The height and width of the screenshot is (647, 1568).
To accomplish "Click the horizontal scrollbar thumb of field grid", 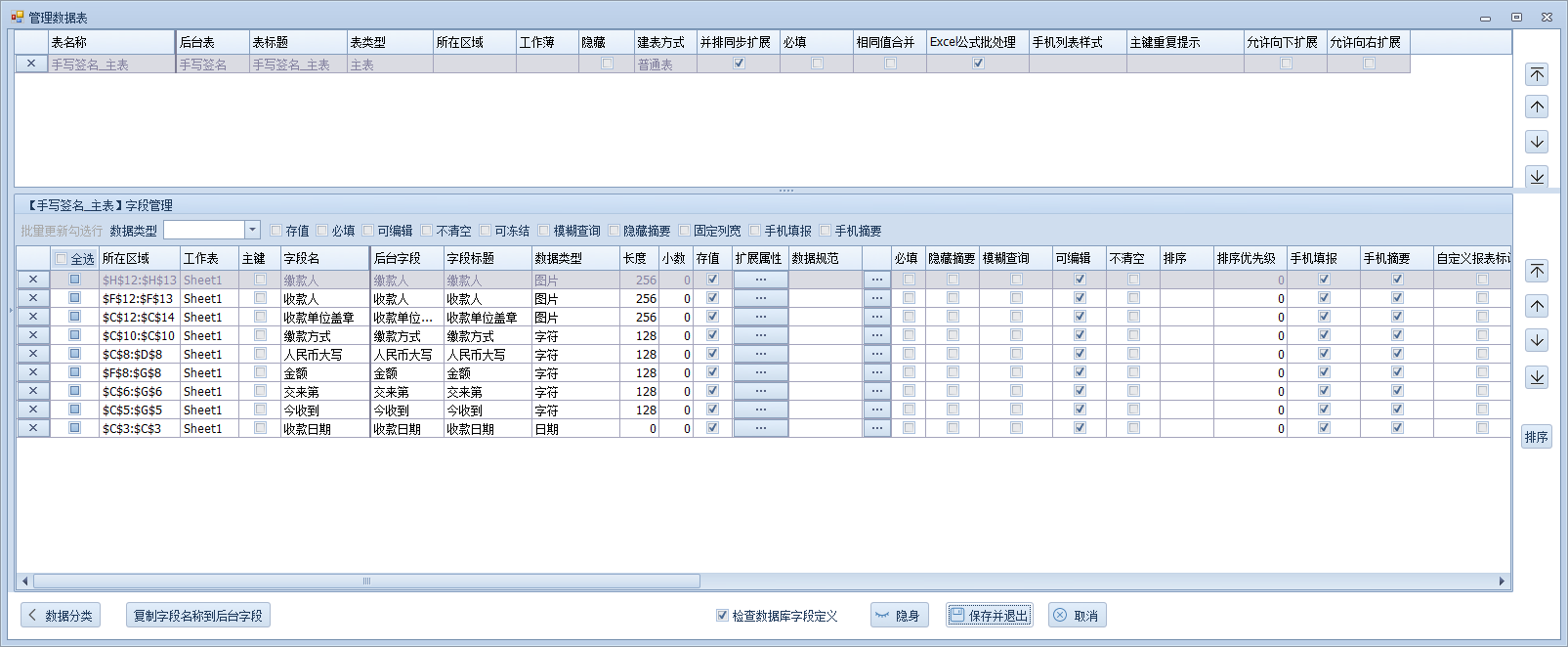I will tap(366, 581).
